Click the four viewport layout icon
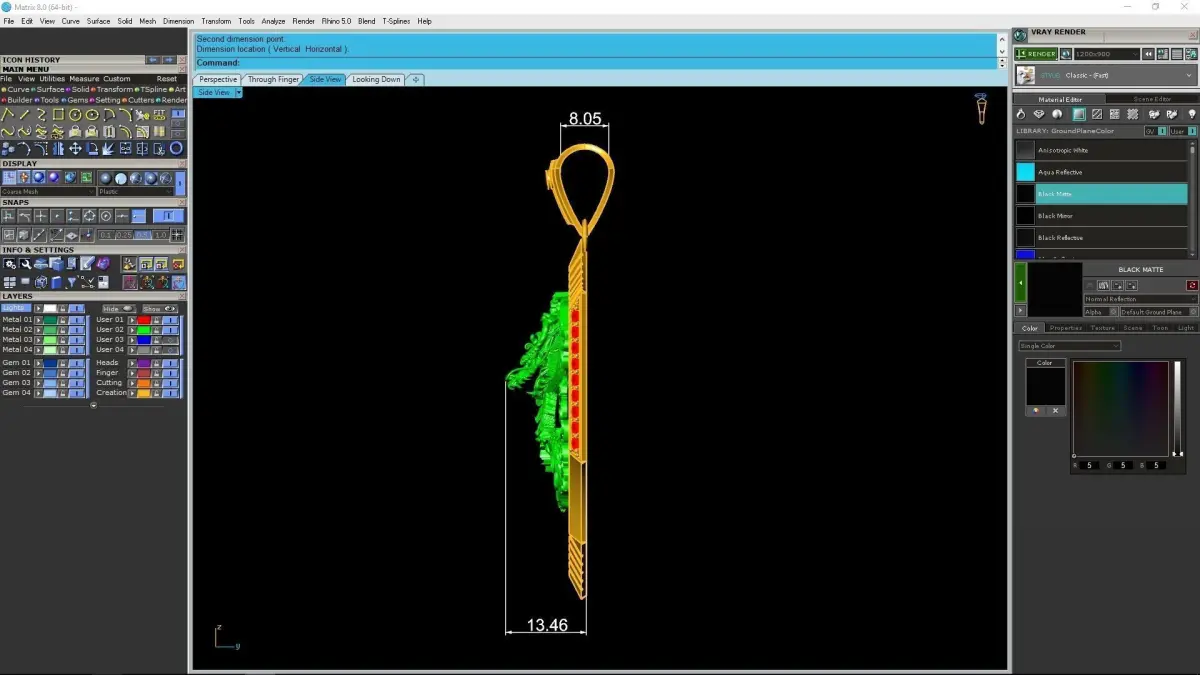Image resolution: width=1200 pixels, height=675 pixels. pos(10,282)
